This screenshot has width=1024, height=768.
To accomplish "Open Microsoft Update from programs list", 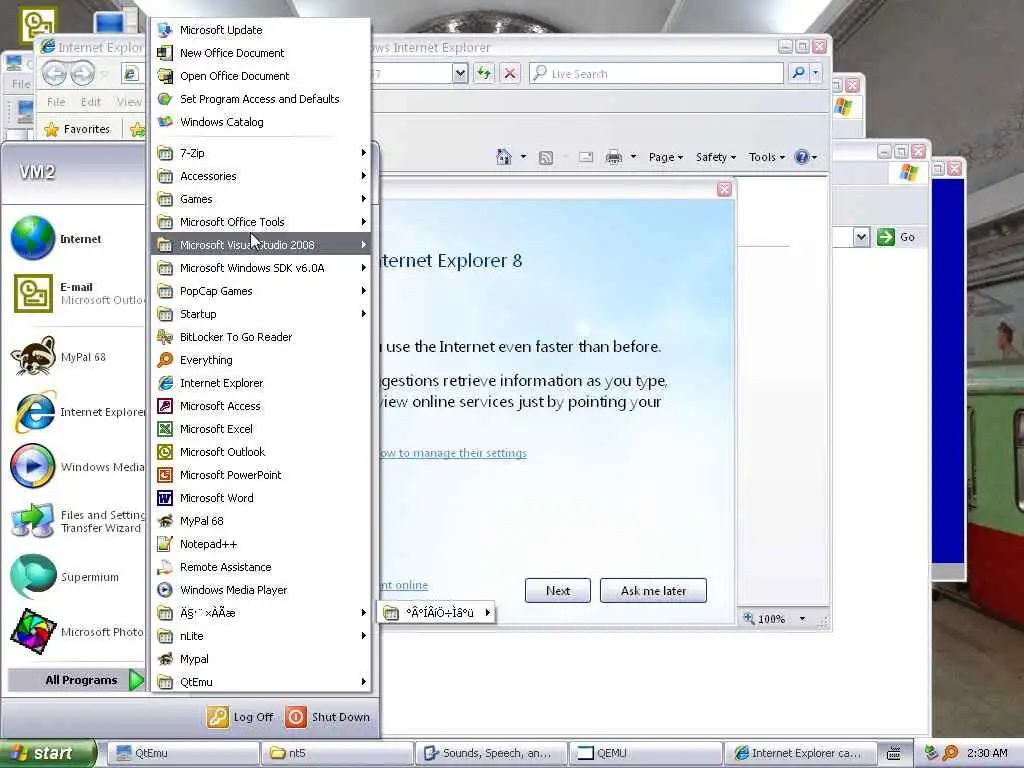I will pyautogui.click(x=261, y=30).
